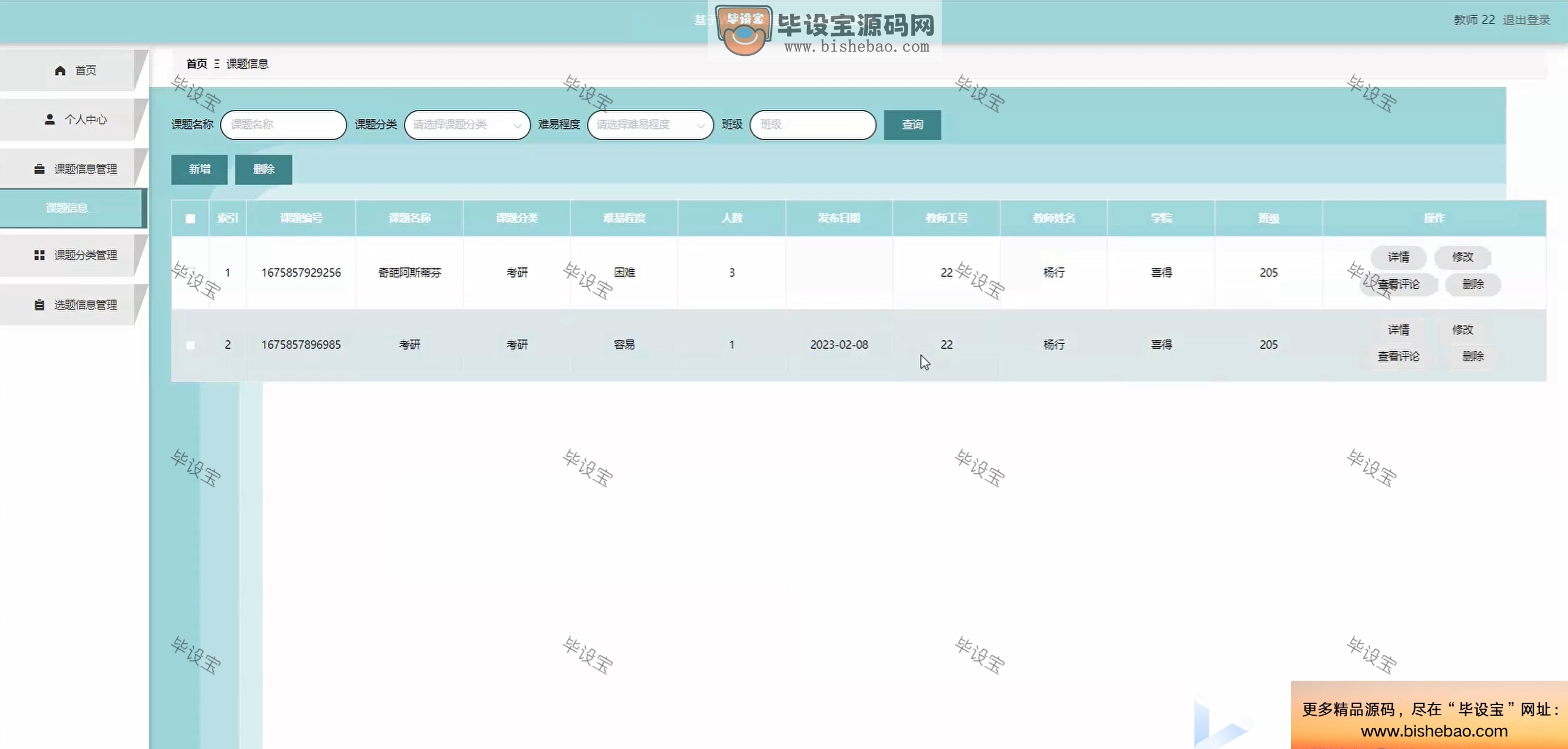The height and width of the screenshot is (749, 1568).
Task: Click the briefcase icon beside 课题信息管理
Action: tap(40, 169)
